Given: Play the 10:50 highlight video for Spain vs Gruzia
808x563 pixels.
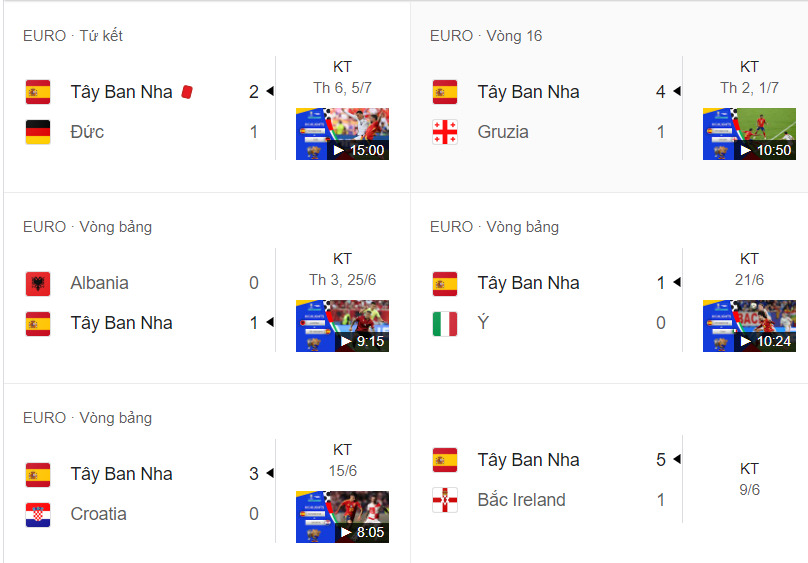Looking at the screenshot, I should 749,134.
